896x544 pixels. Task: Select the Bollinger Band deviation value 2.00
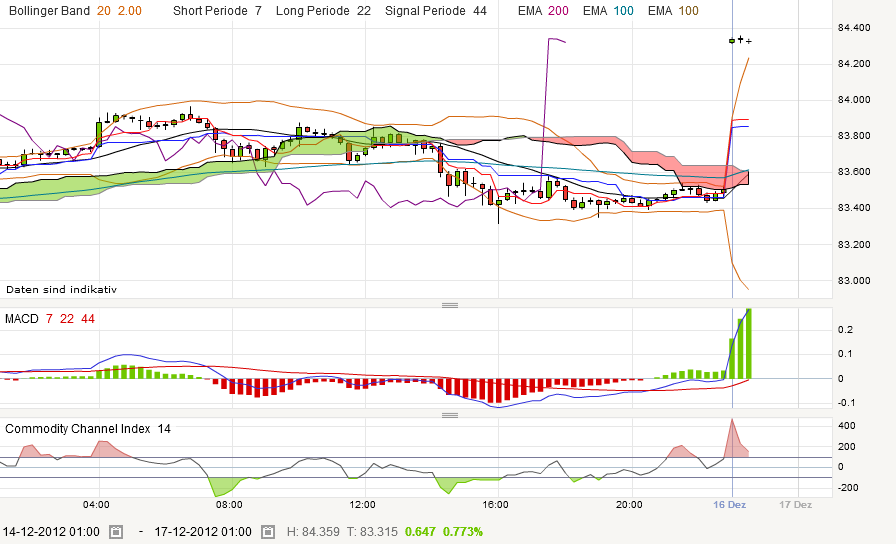(x=130, y=11)
